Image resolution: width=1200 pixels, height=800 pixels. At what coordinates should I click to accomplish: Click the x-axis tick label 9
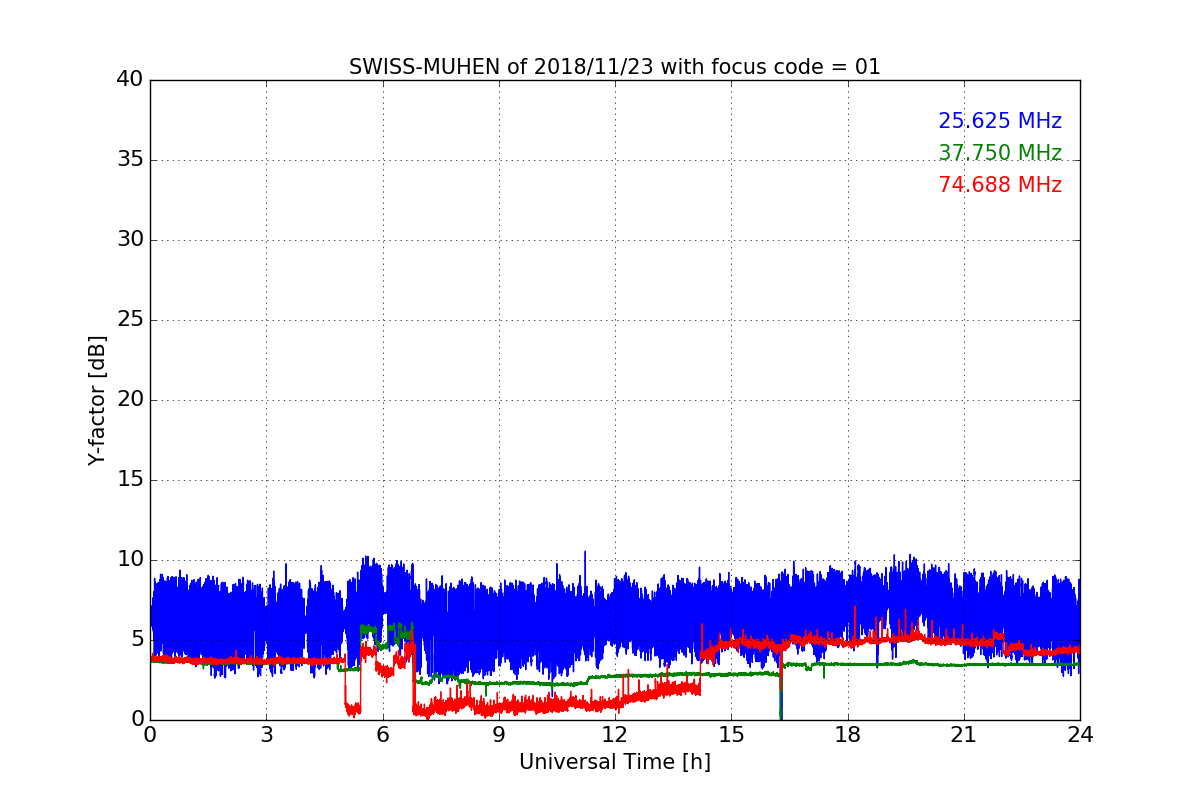click(x=499, y=735)
